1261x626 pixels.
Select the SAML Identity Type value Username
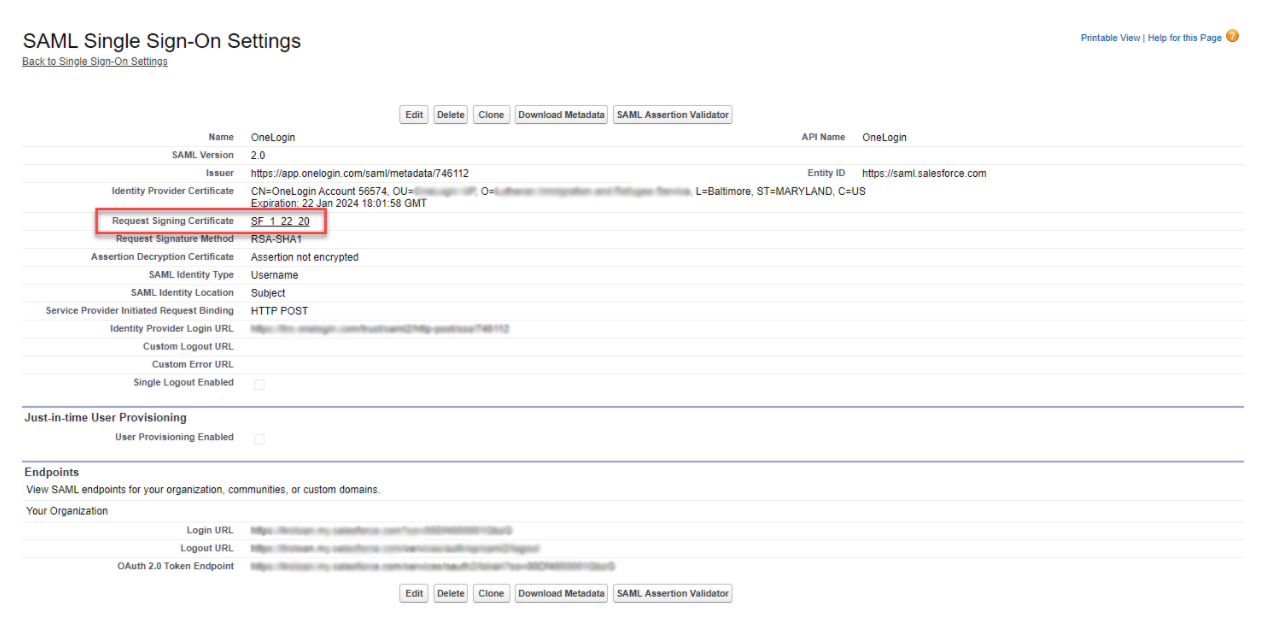point(275,275)
